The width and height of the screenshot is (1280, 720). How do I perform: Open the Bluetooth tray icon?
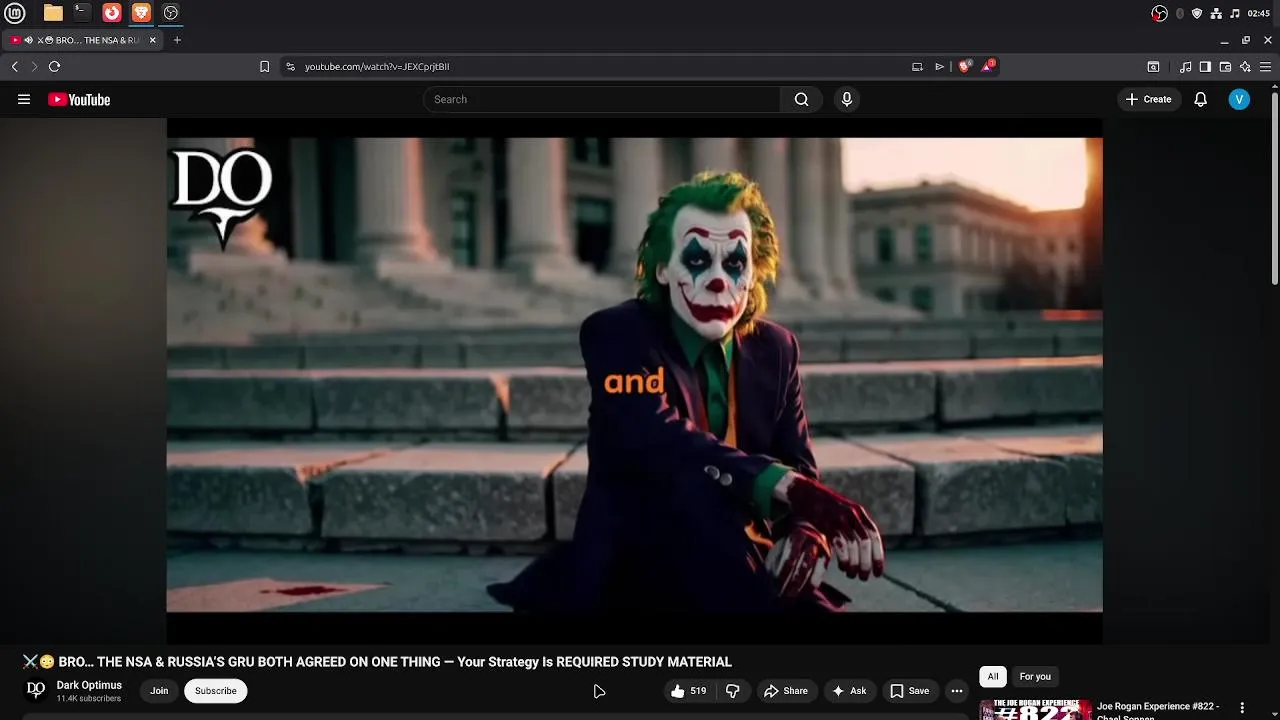[1180, 13]
